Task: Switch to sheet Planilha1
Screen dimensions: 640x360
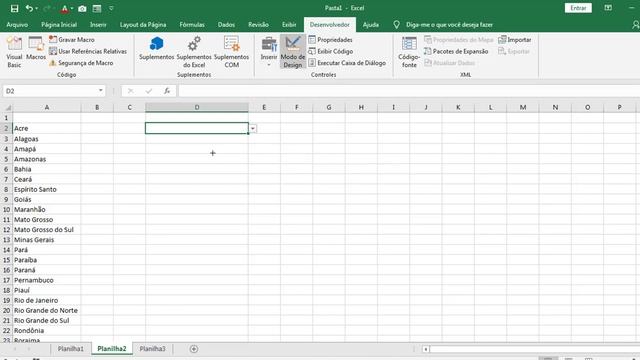Action: click(71, 349)
